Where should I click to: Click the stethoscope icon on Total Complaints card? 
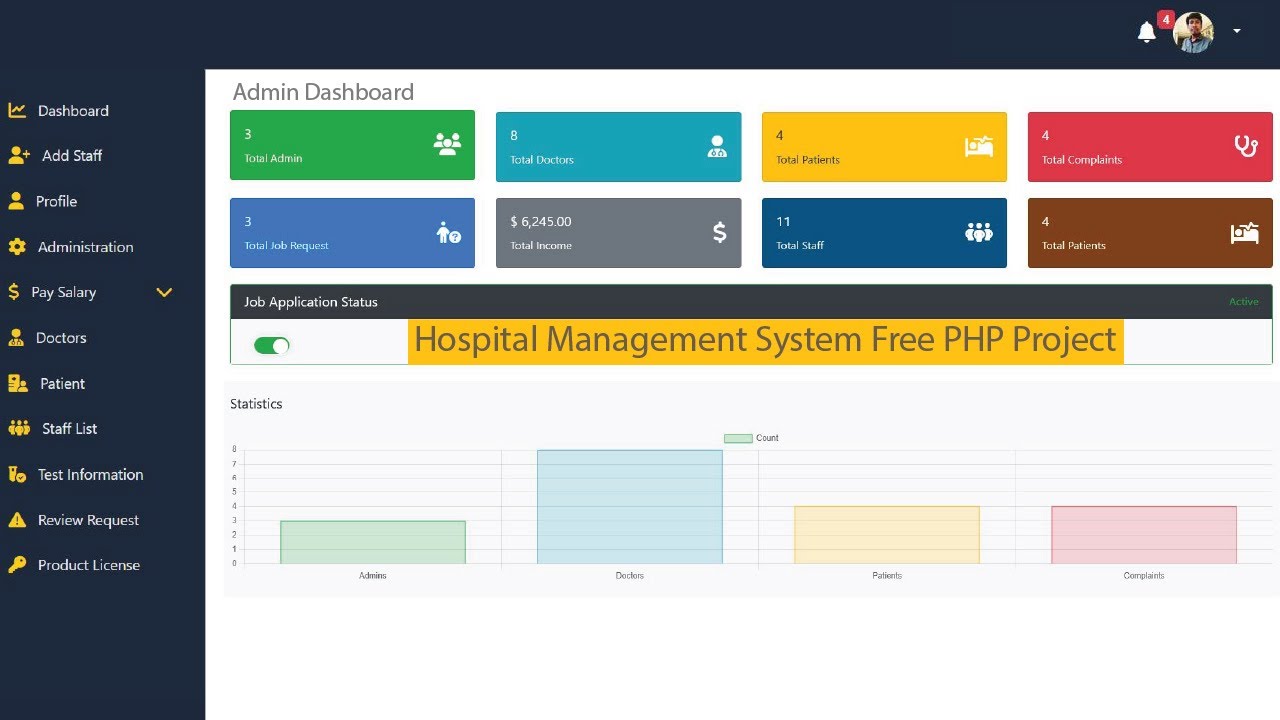tap(1246, 146)
